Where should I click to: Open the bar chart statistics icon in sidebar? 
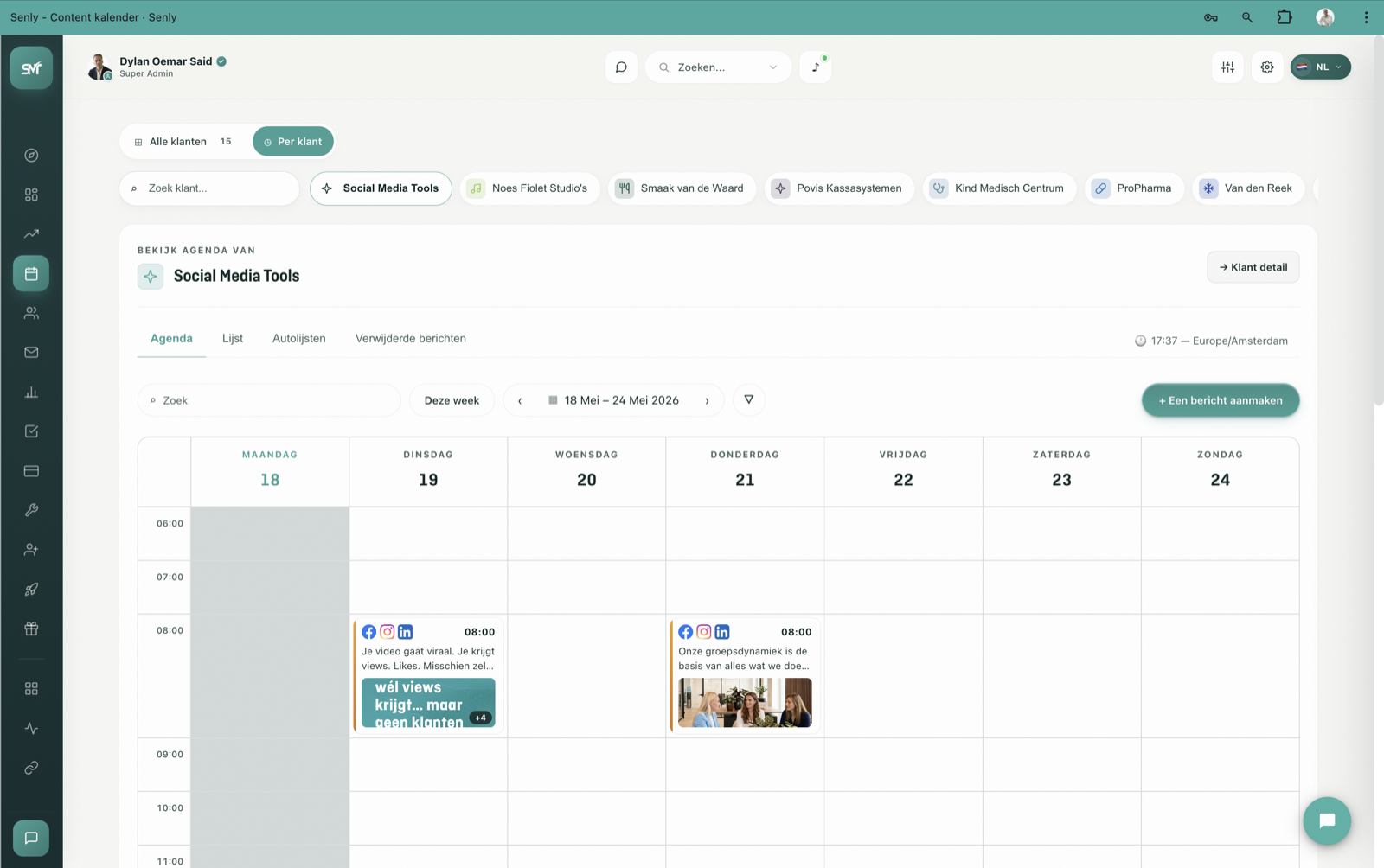point(31,393)
